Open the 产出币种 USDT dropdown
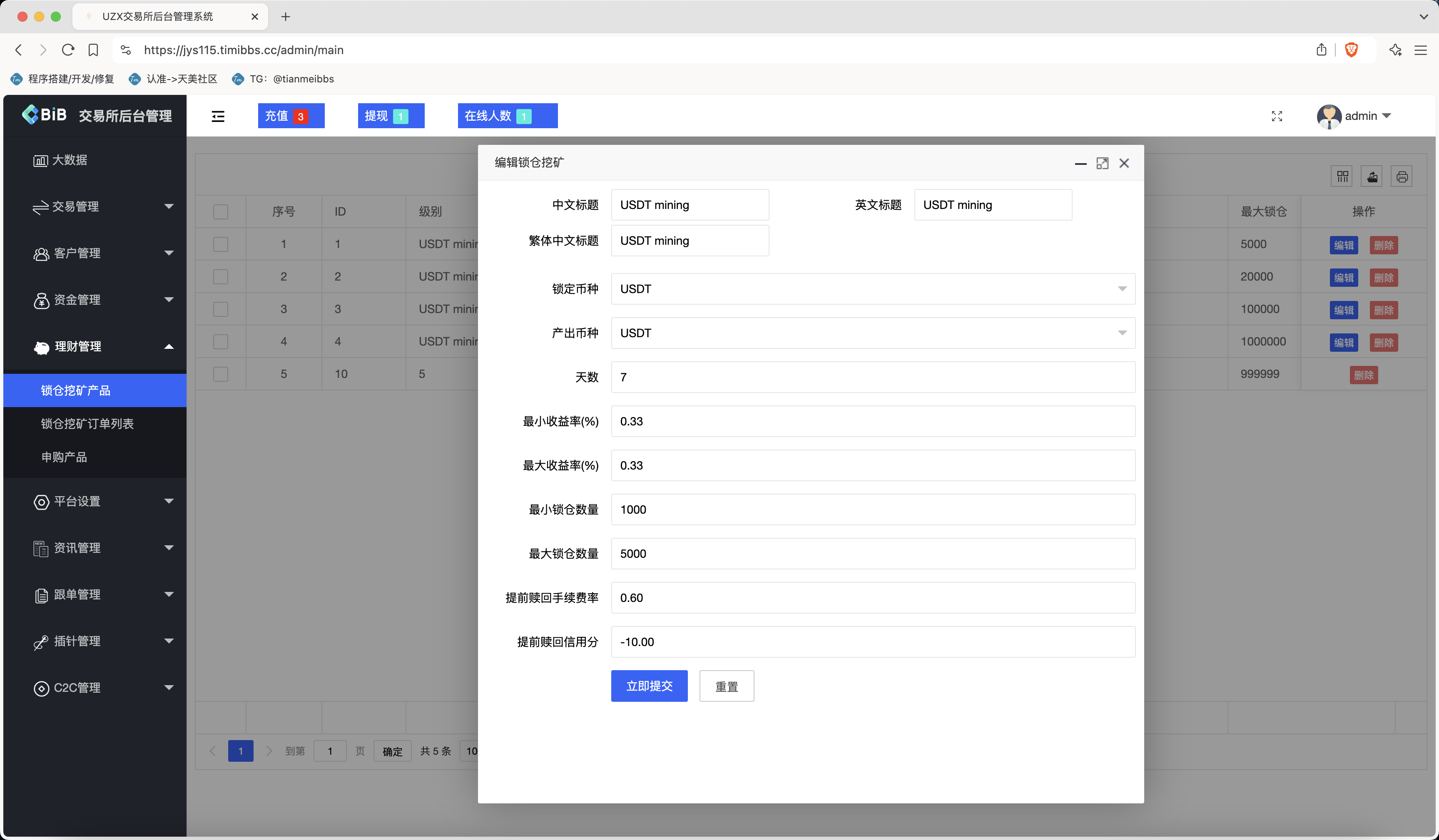Image resolution: width=1439 pixels, height=840 pixels. click(873, 333)
